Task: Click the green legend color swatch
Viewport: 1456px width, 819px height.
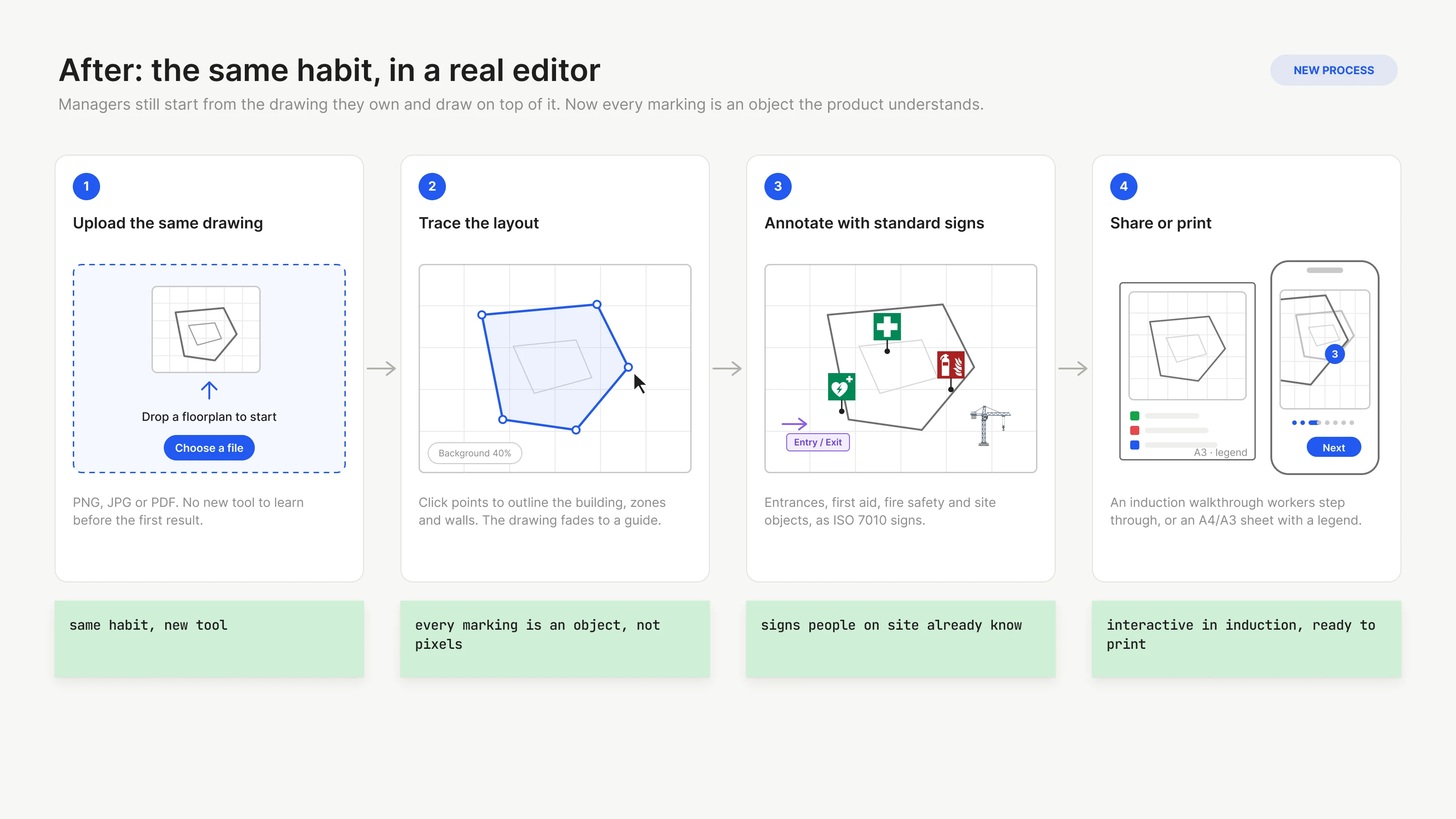Action: [x=1134, y=415]
